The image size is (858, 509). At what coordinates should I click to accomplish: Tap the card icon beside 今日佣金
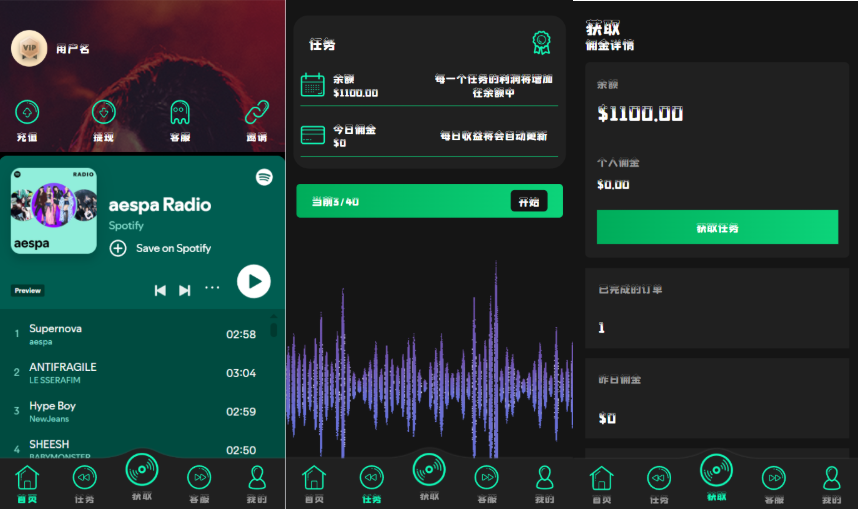point(312,135)
